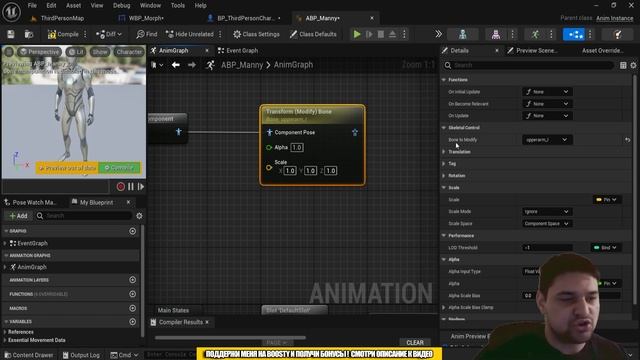The image size is (640, 360).
Task: Add new graph with plus icon
Action: click(133, 231)
